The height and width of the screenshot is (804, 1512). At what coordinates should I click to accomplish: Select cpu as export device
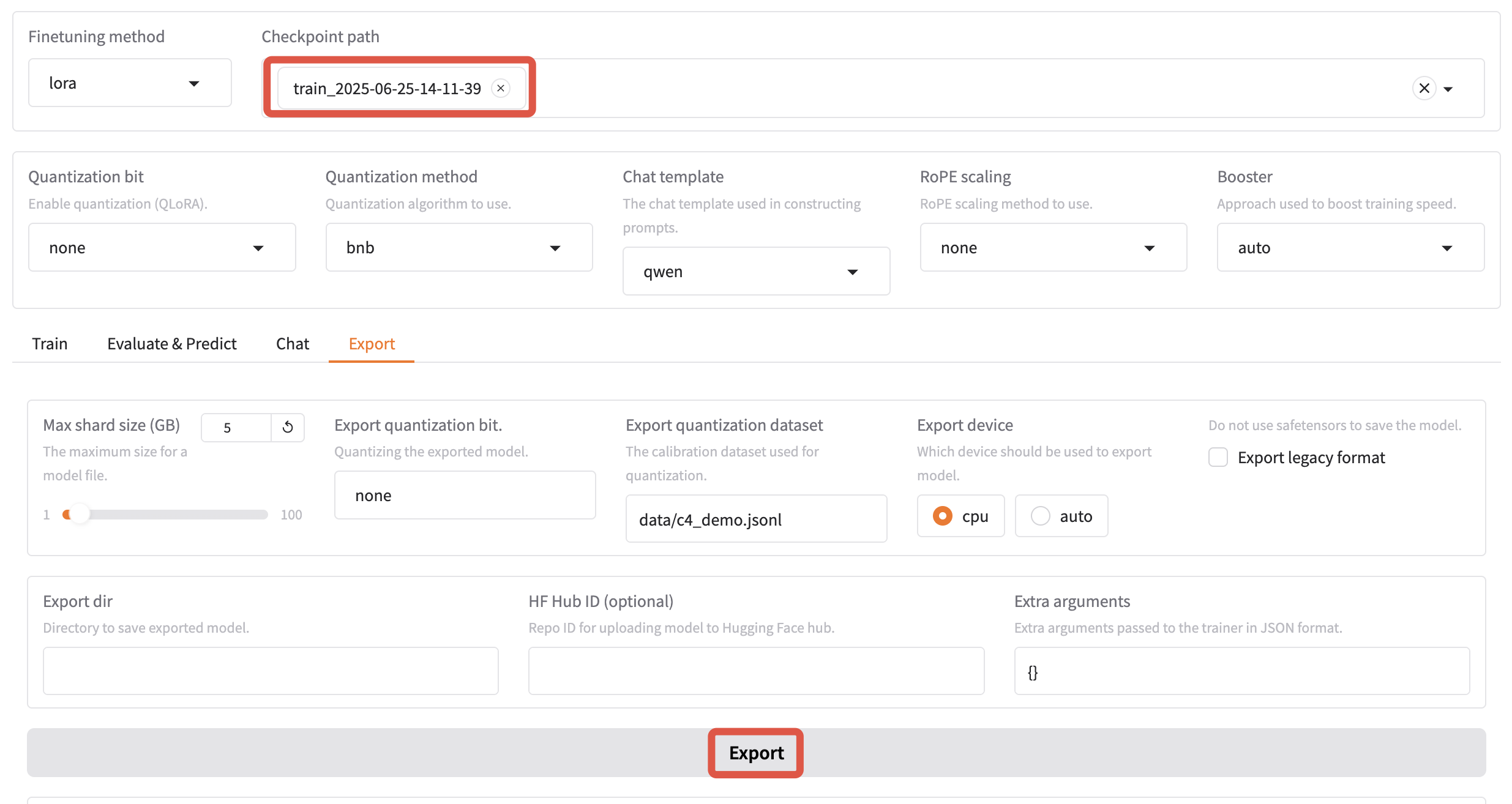click(x=943, y=516)
